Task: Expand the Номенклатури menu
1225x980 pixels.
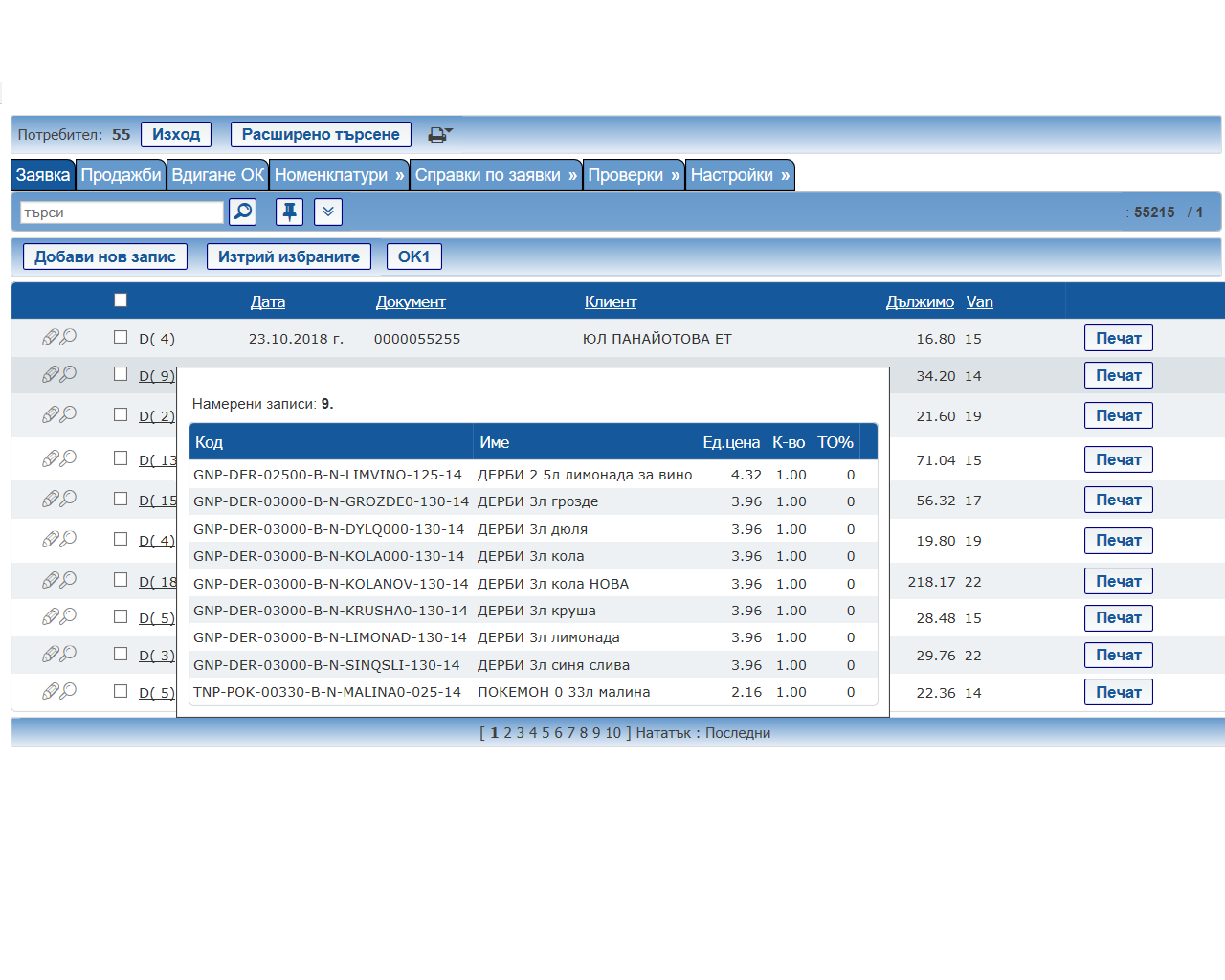Action: [339, 175]
